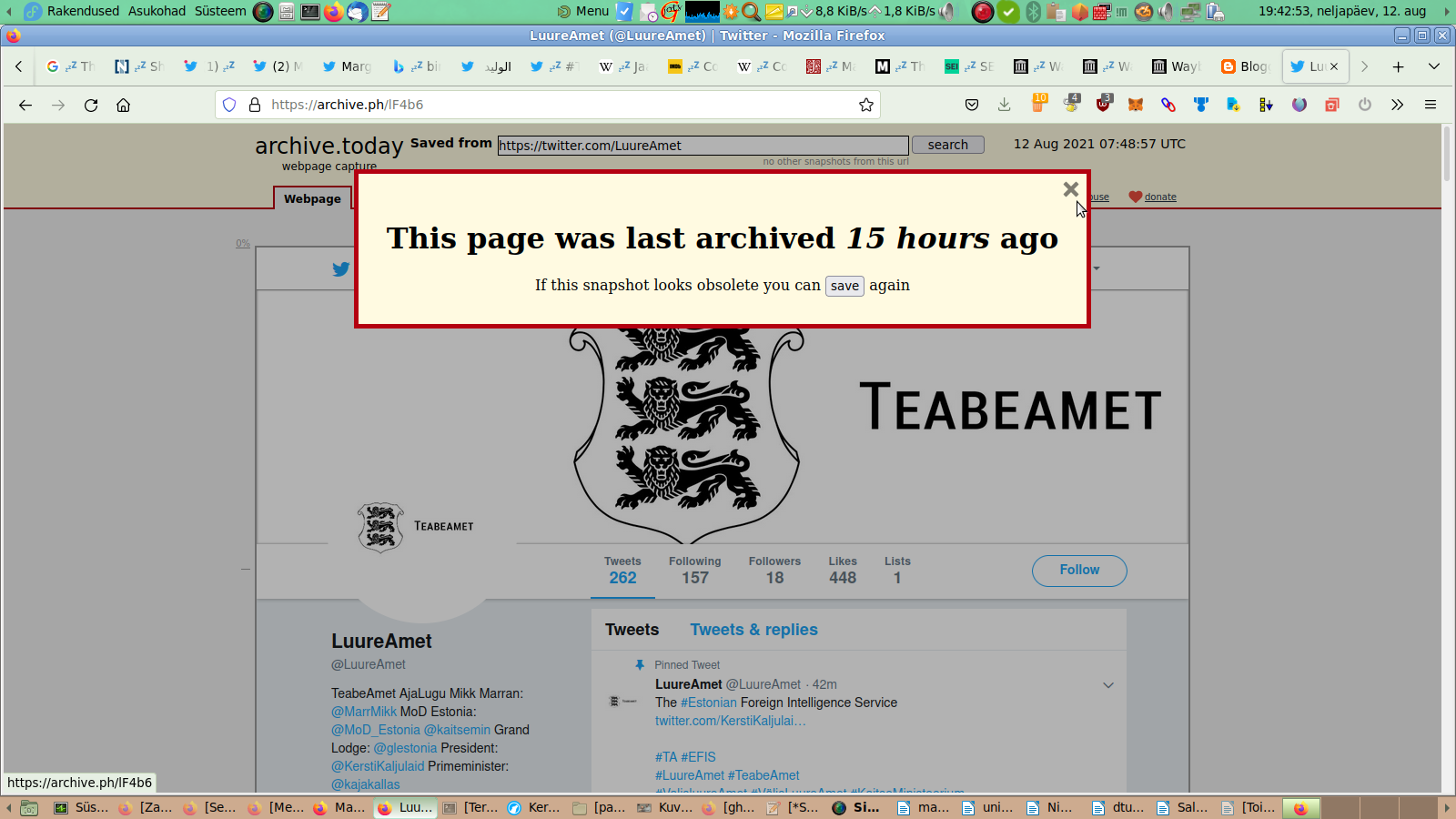Screen dimensions: 1456x819
Task: Show more extensions overflow menu
Action: [1398, 105]
